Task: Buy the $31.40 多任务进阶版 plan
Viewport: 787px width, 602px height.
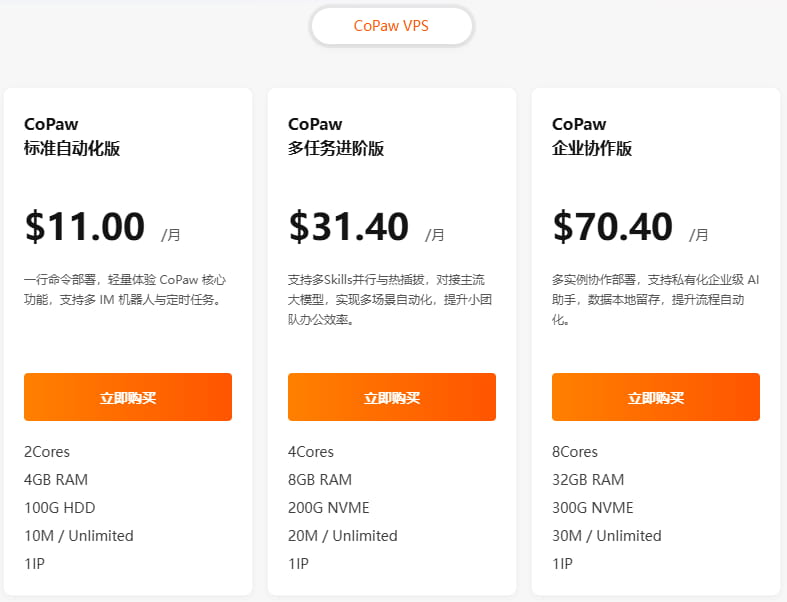Action: click(392, 397)
